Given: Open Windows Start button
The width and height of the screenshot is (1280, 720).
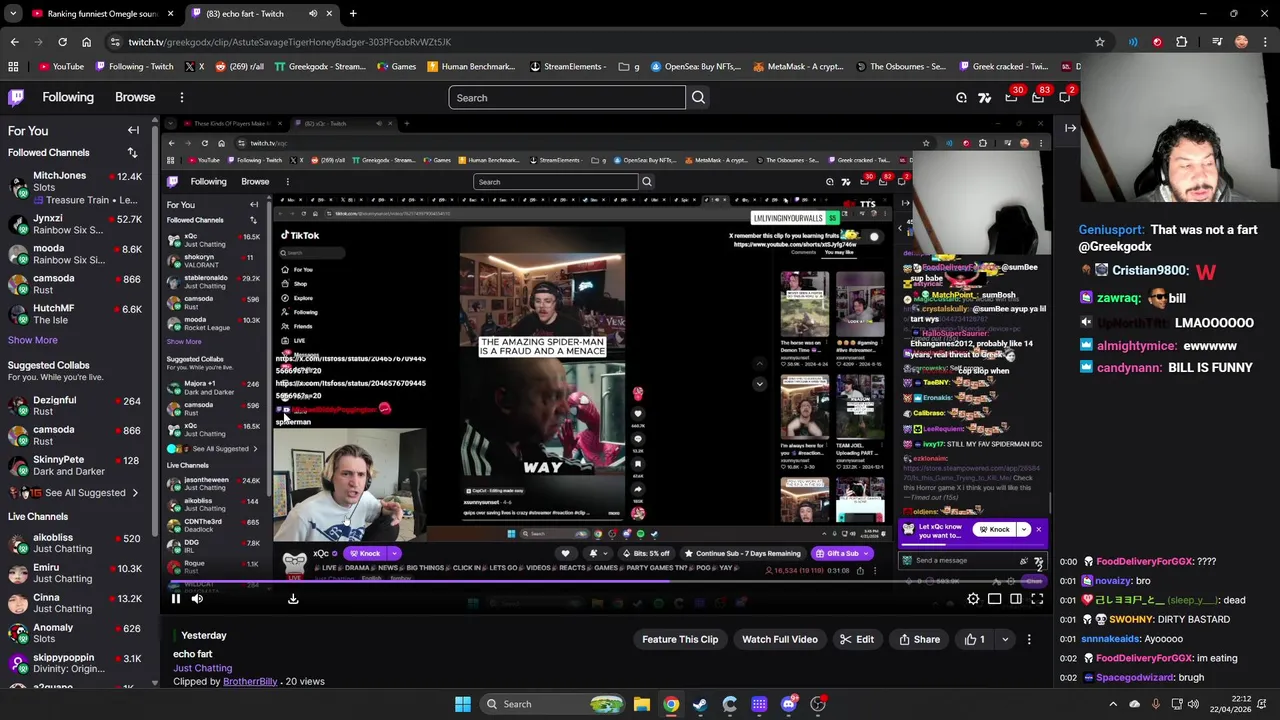Looking at the screenshot, I should click(463, 704).
